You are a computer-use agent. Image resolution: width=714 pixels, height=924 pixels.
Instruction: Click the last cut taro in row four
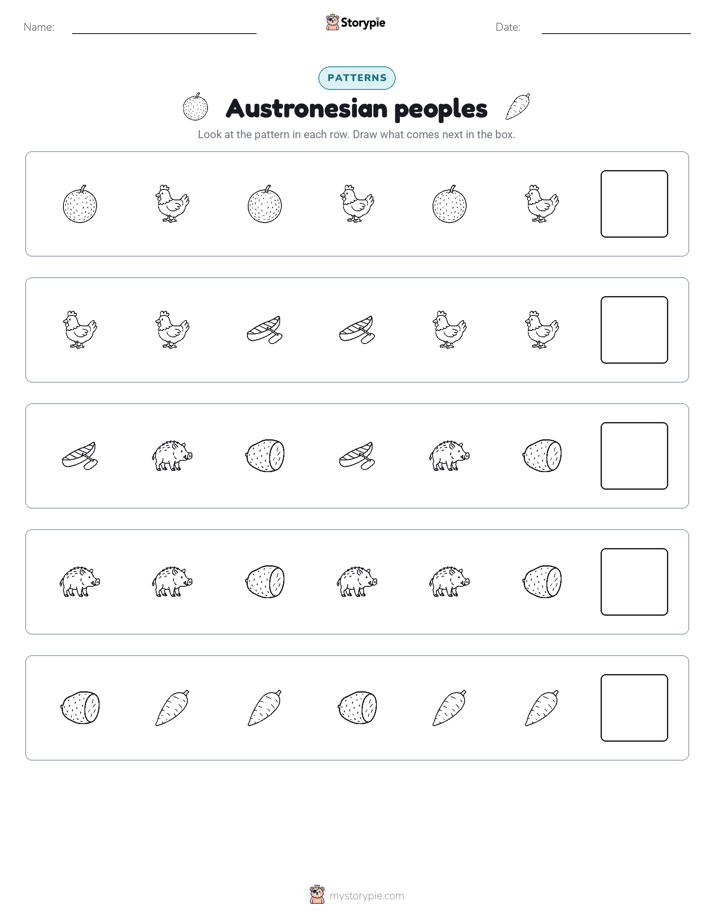pos(542,582)
